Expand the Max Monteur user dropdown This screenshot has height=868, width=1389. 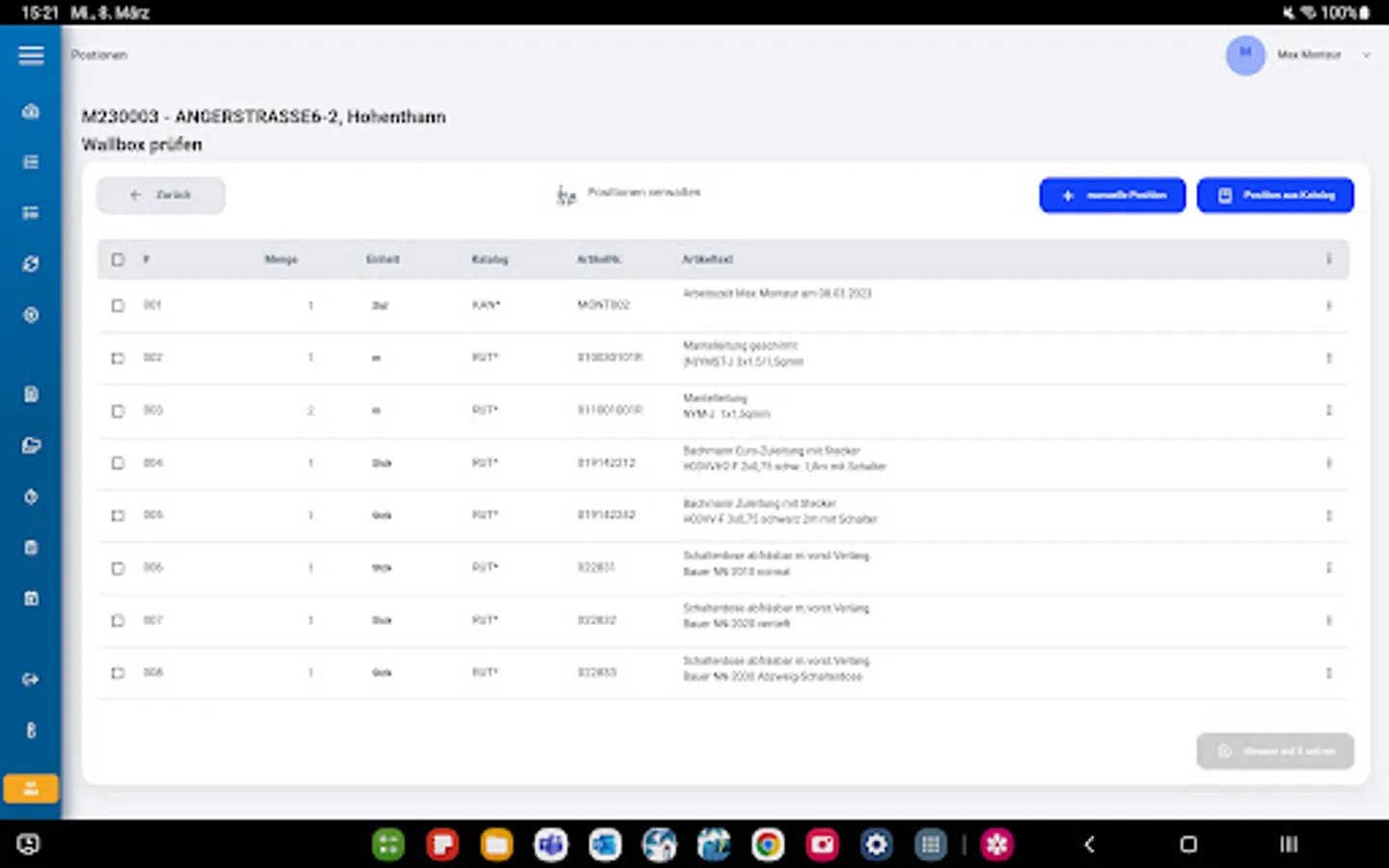coord(1366,55)
